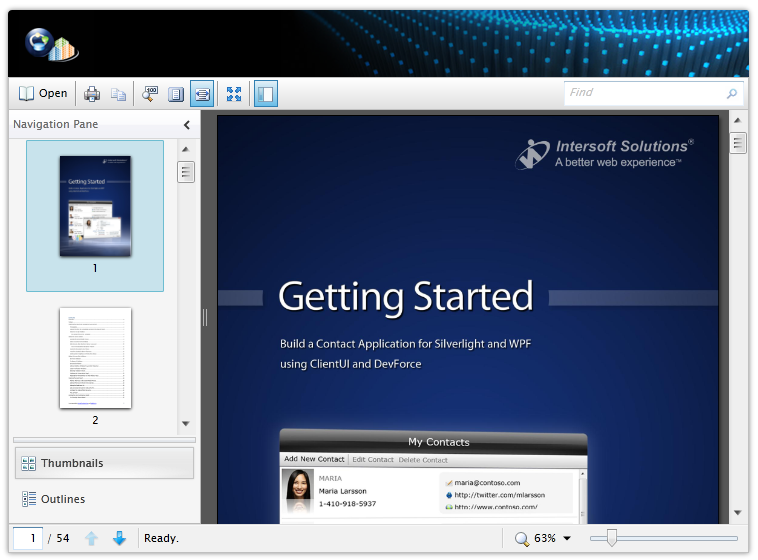Click the '/ 54' total pages text
This screenshot has width=758, height=560.
[58, 538]
